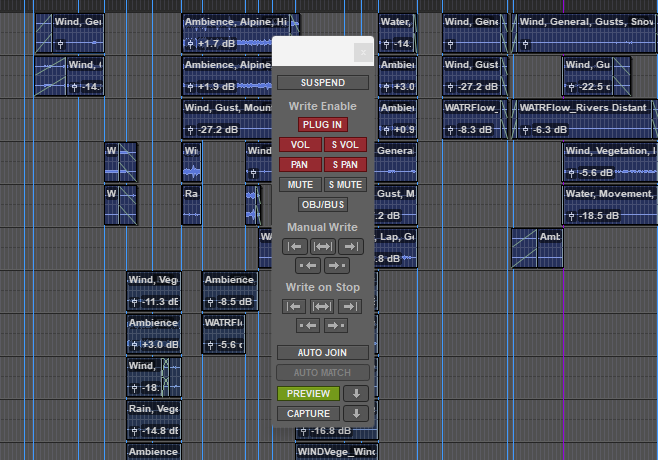658x460 pixels.
Task: Enable Write to All under Write on Stop
Action: 322,306
